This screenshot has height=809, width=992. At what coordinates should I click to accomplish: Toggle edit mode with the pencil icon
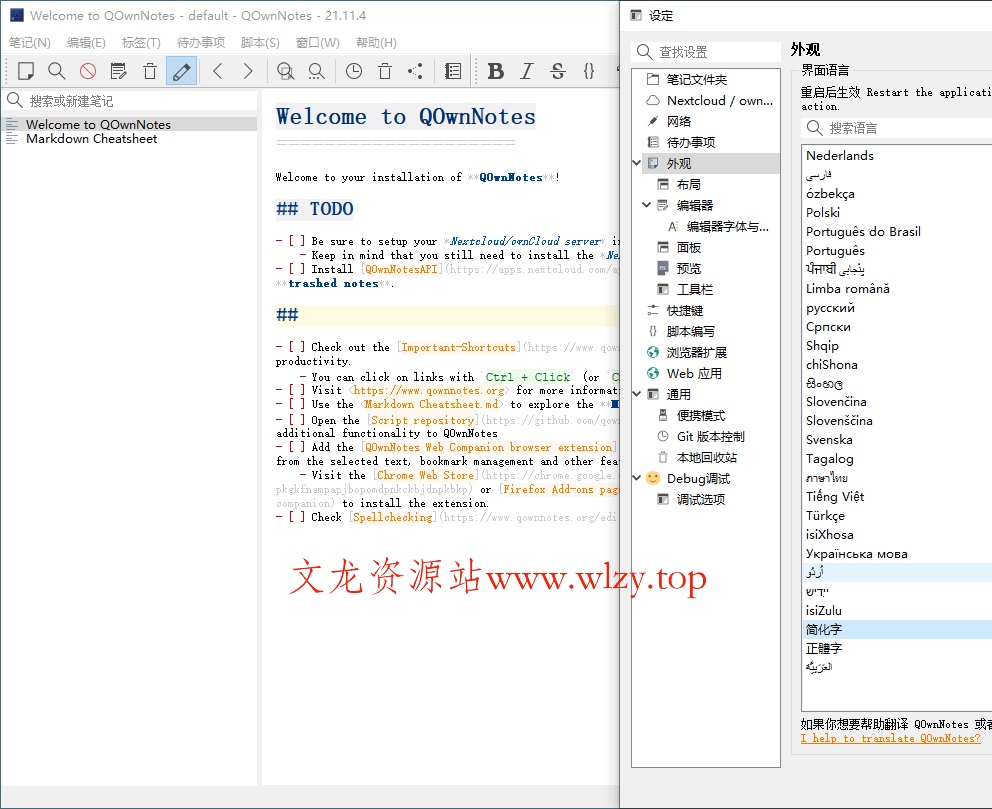[181, 71]
